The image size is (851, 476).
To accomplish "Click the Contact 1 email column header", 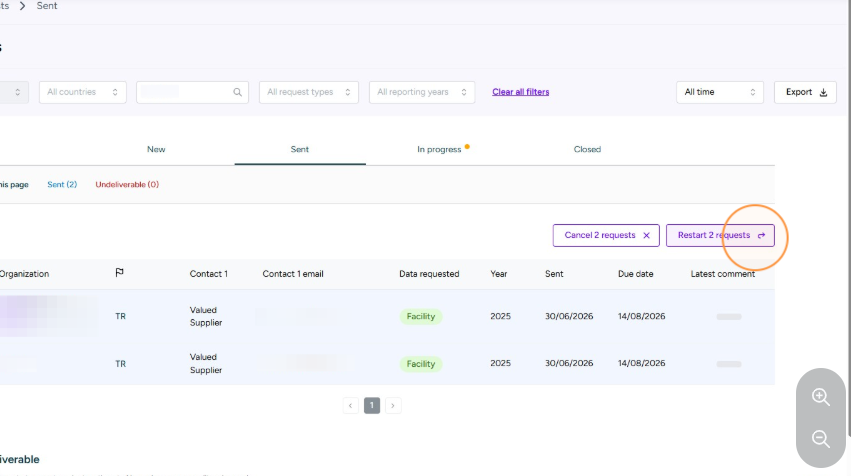I will 293,274.
